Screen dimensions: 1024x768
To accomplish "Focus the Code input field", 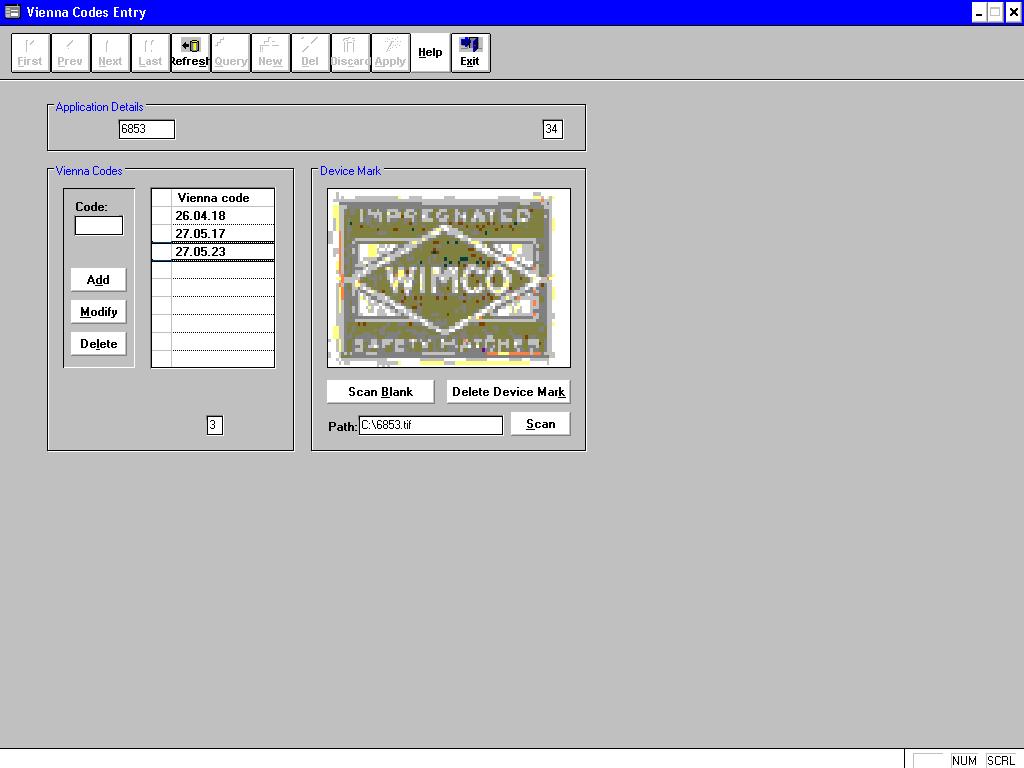I will (x=99, y=226).
